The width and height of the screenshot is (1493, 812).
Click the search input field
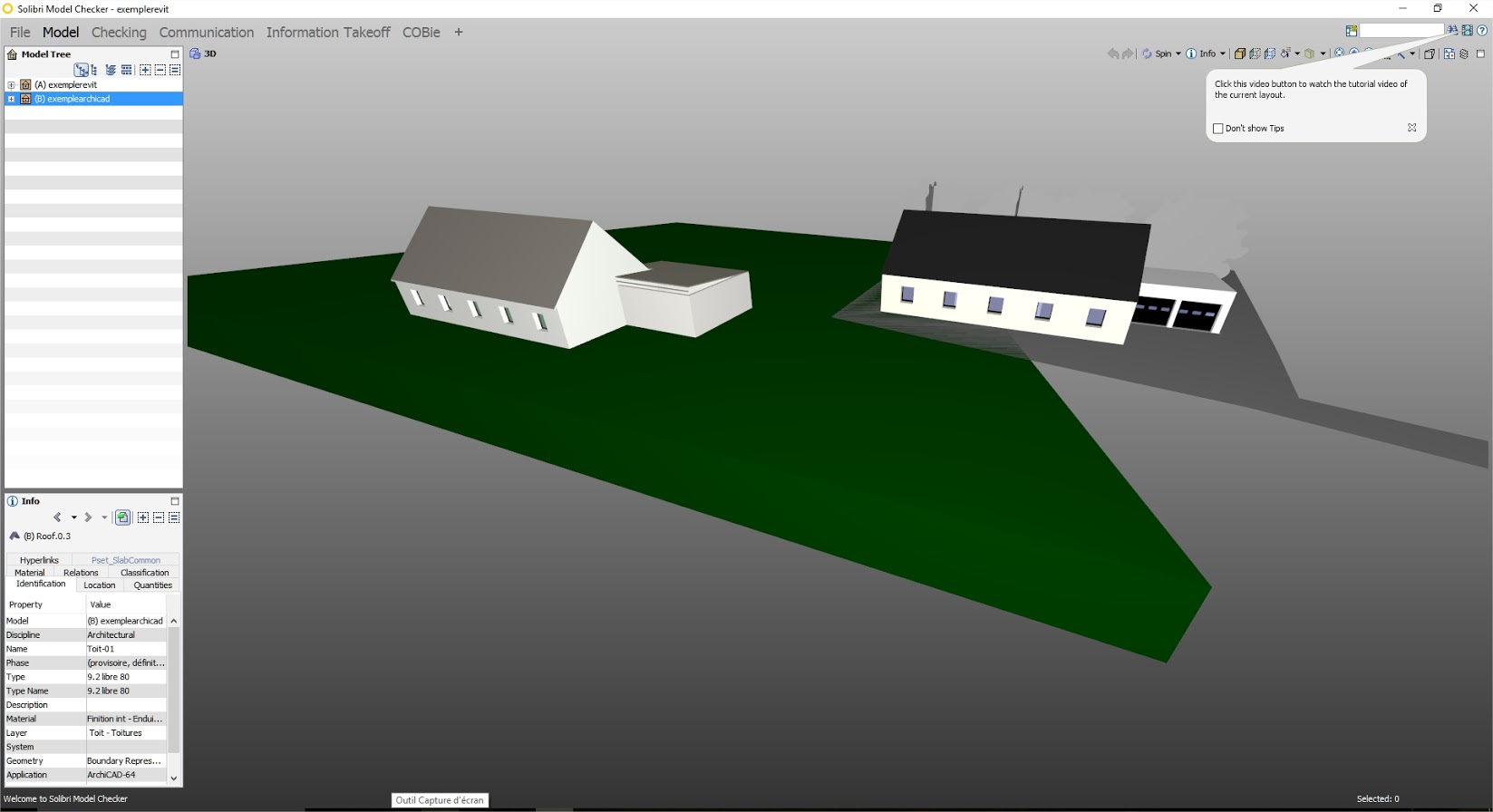(1401, 31)
